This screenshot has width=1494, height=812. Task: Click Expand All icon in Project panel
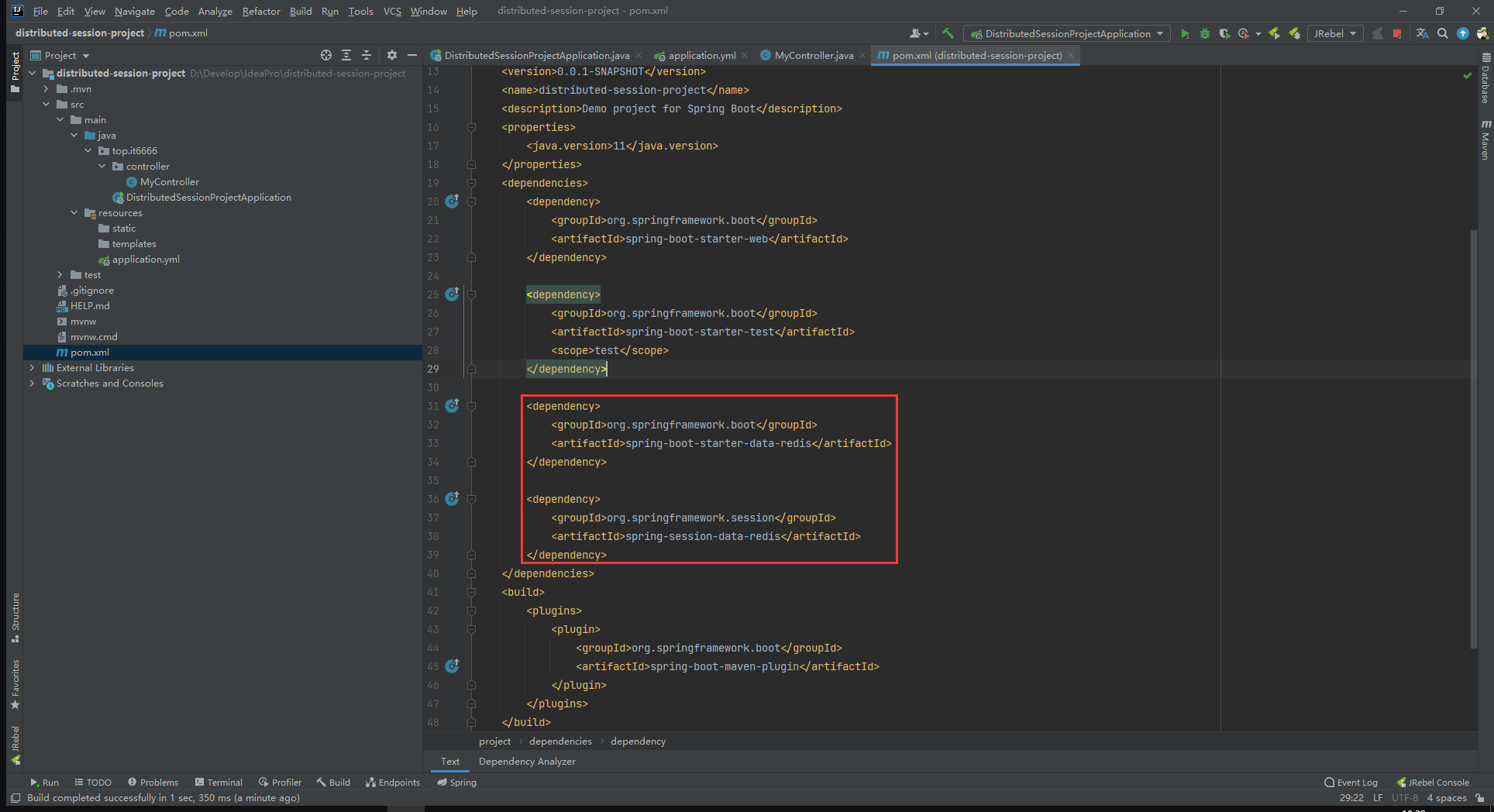pyautogui.click(x=346, y=55)
